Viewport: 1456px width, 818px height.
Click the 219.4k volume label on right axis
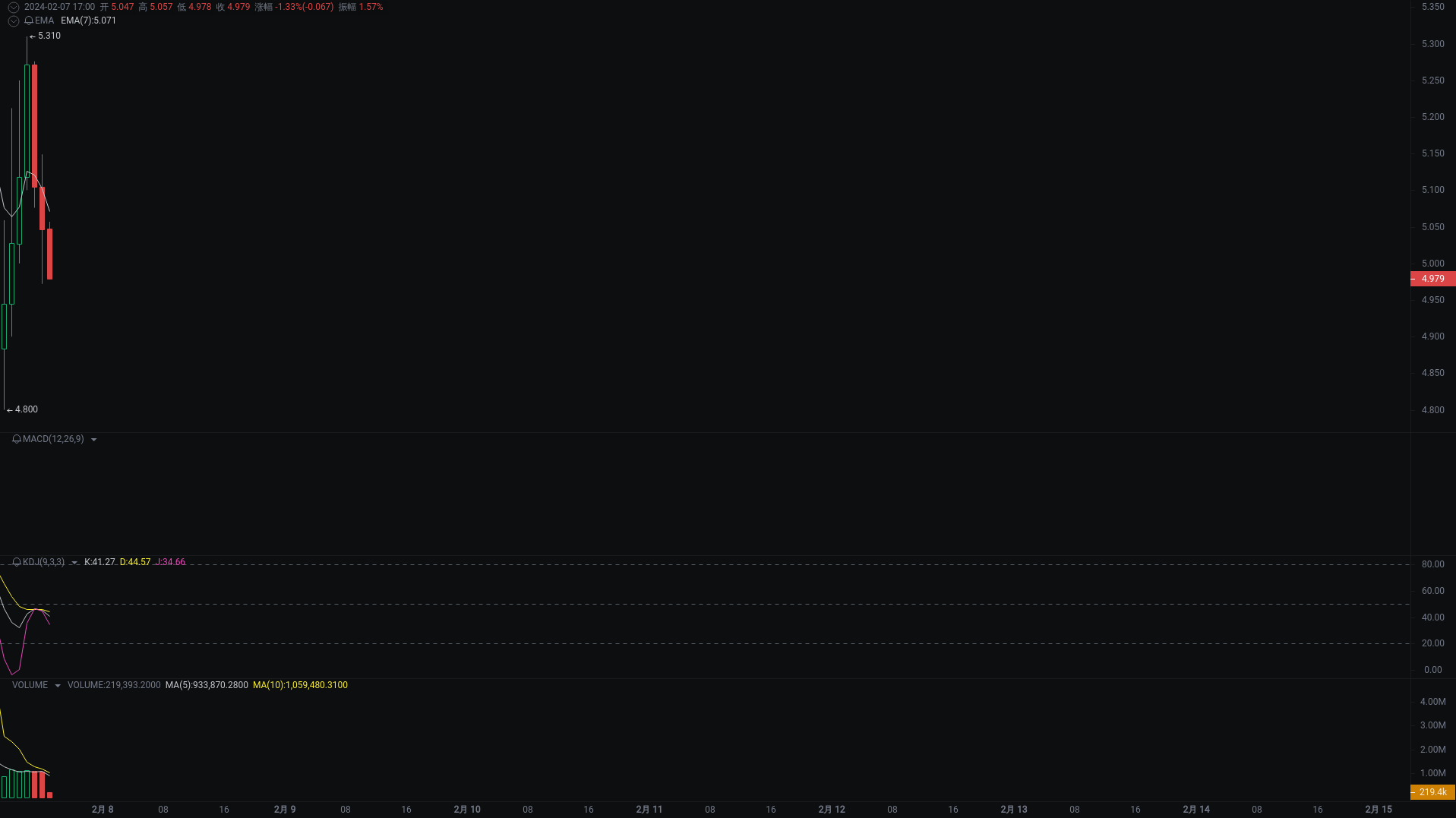click(x=1433, y=791)
